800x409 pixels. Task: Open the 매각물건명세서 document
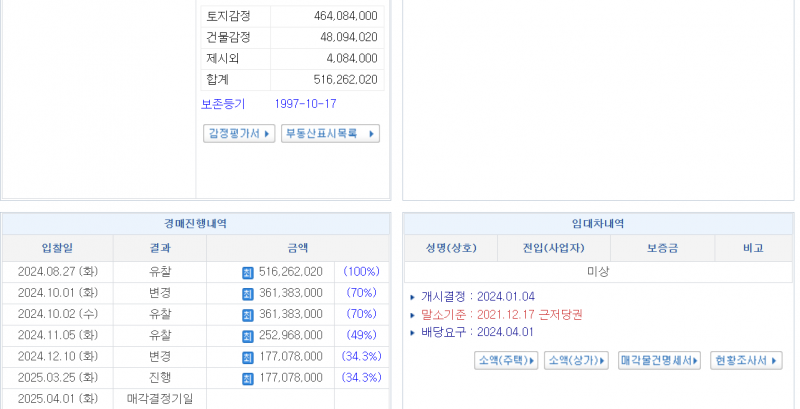click(x=659, y=360)
